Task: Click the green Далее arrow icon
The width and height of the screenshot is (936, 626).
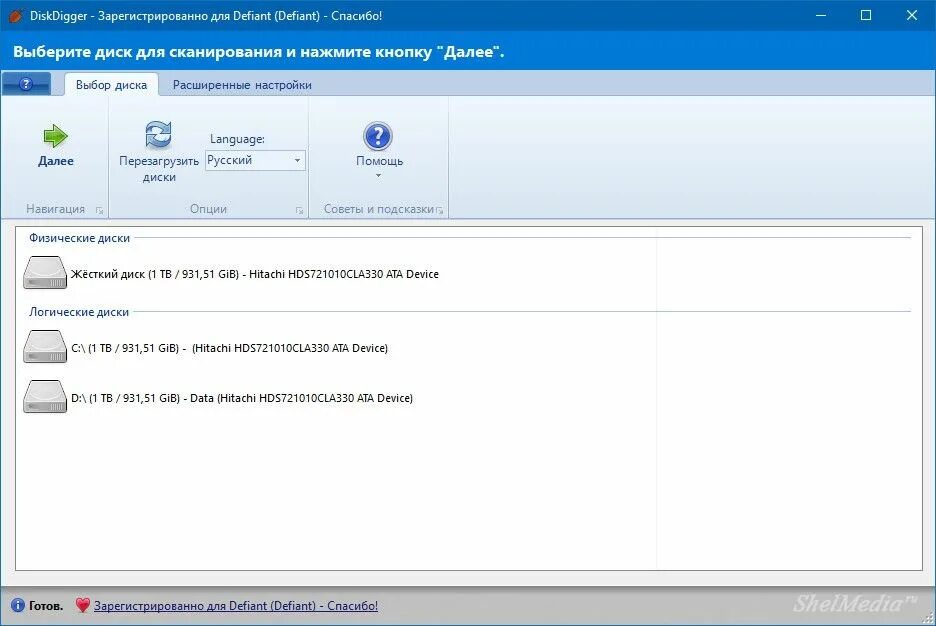Action: pyautogui.click(x=56, y=136)
